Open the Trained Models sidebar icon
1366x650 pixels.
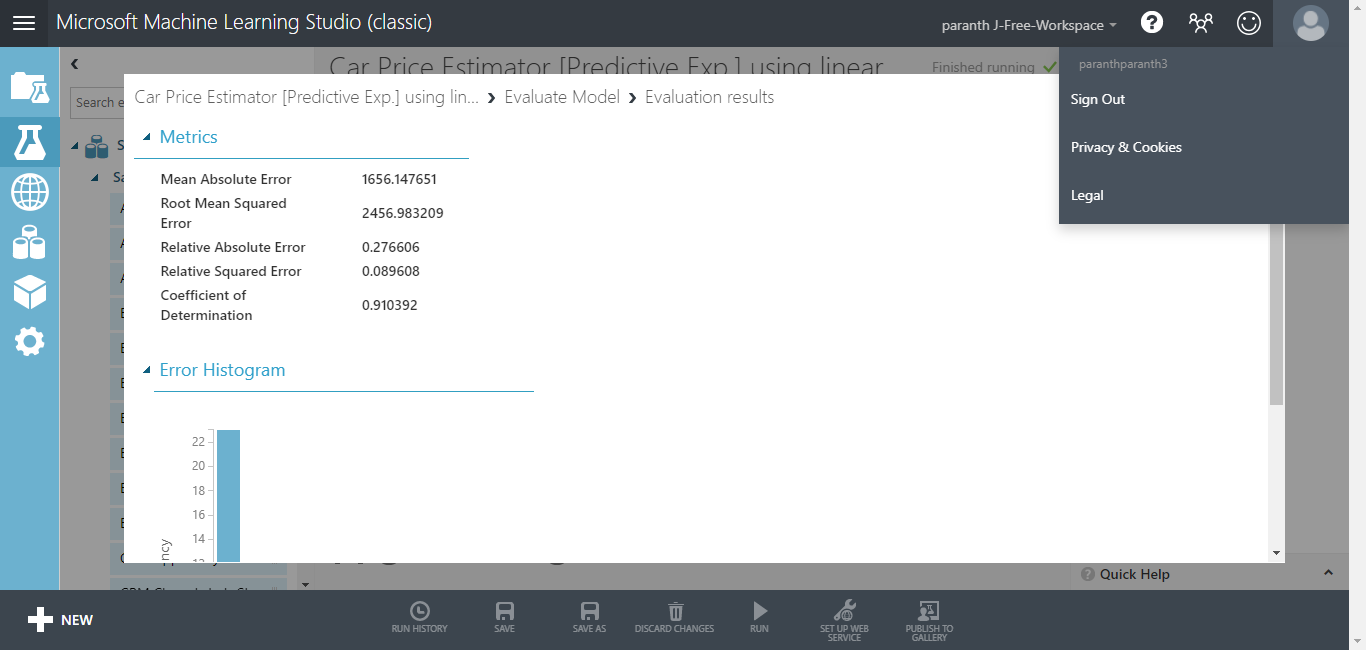click(x=29, y=292)
